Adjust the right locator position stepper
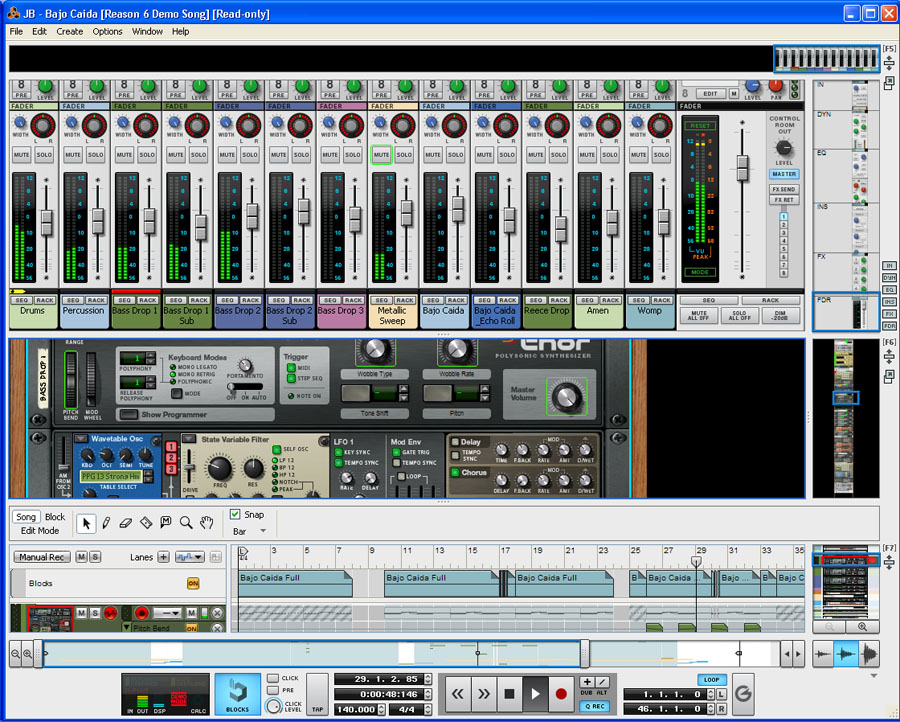Screen dimensions: 900x722 click(x=711, y=709)
